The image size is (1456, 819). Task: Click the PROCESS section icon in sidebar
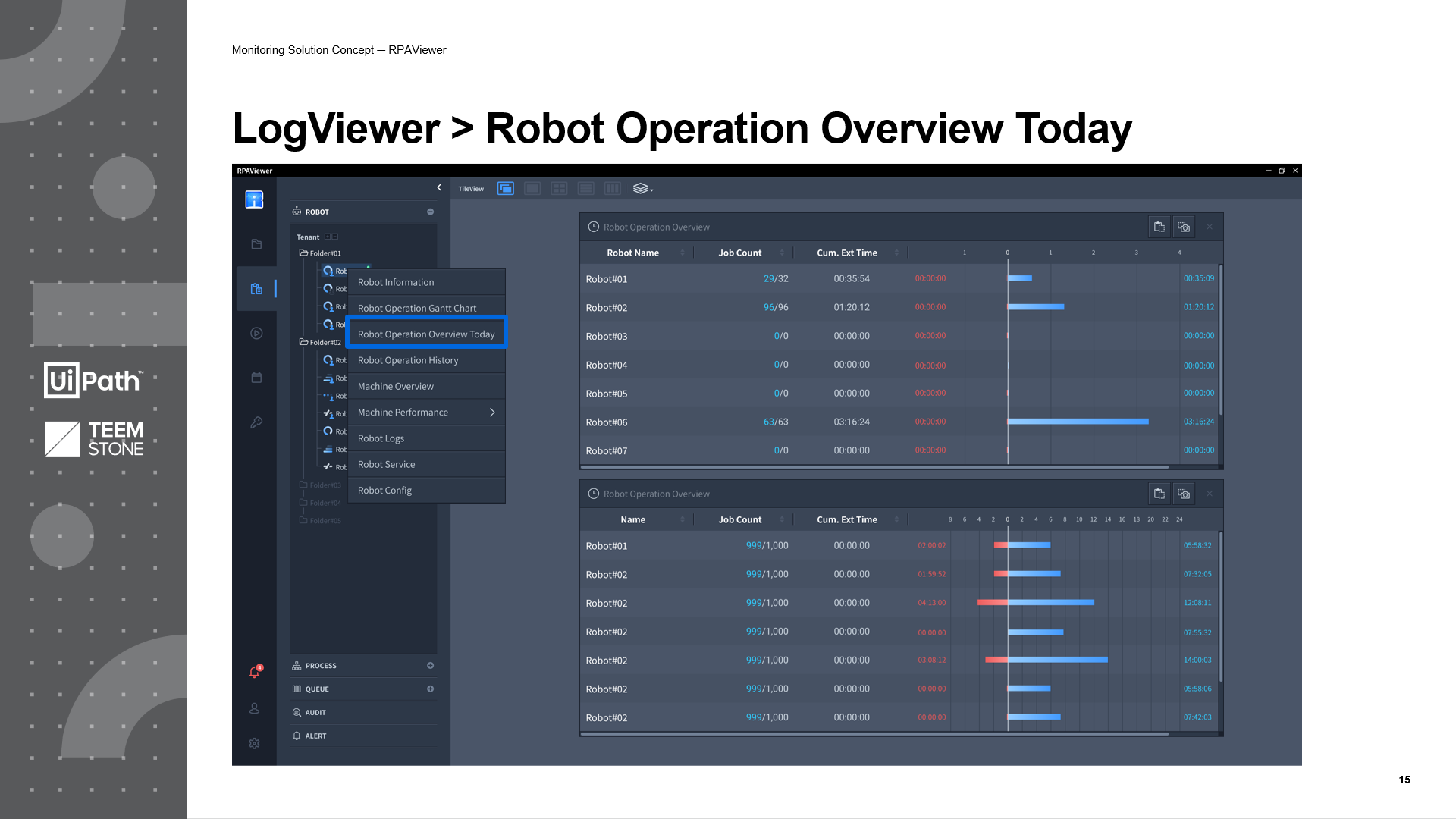point(297,665)
